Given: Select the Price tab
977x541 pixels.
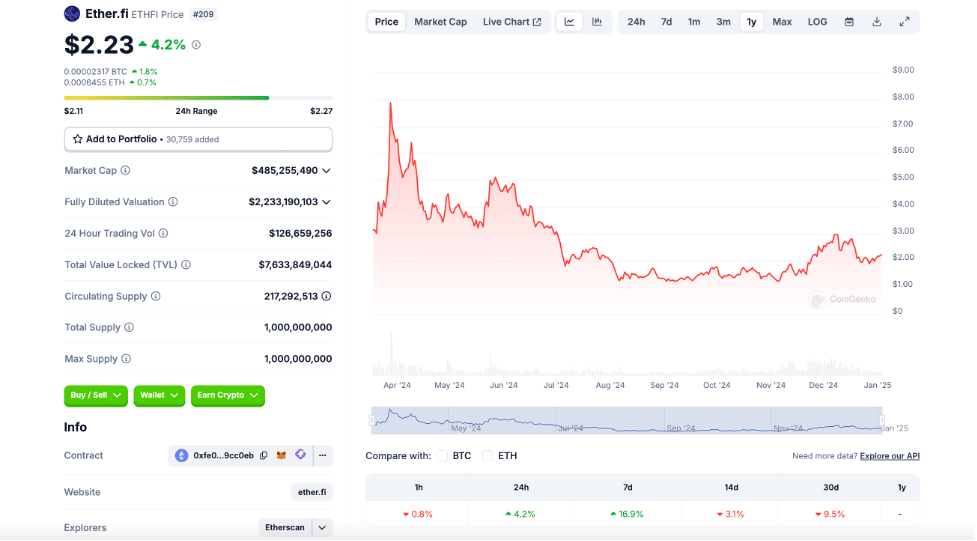Looking at the screenshot, I should tap(386, 22).
